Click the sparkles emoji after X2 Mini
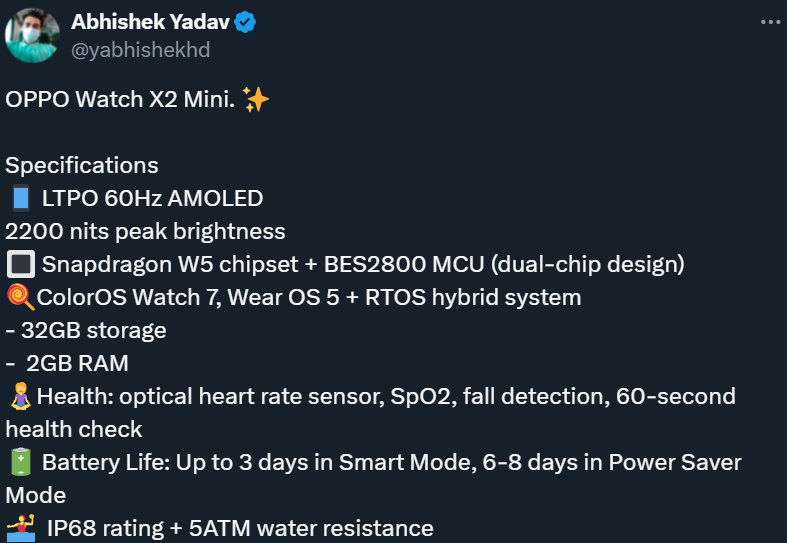The width and height of the screenshot is (787, 543). tap(256, 99)
